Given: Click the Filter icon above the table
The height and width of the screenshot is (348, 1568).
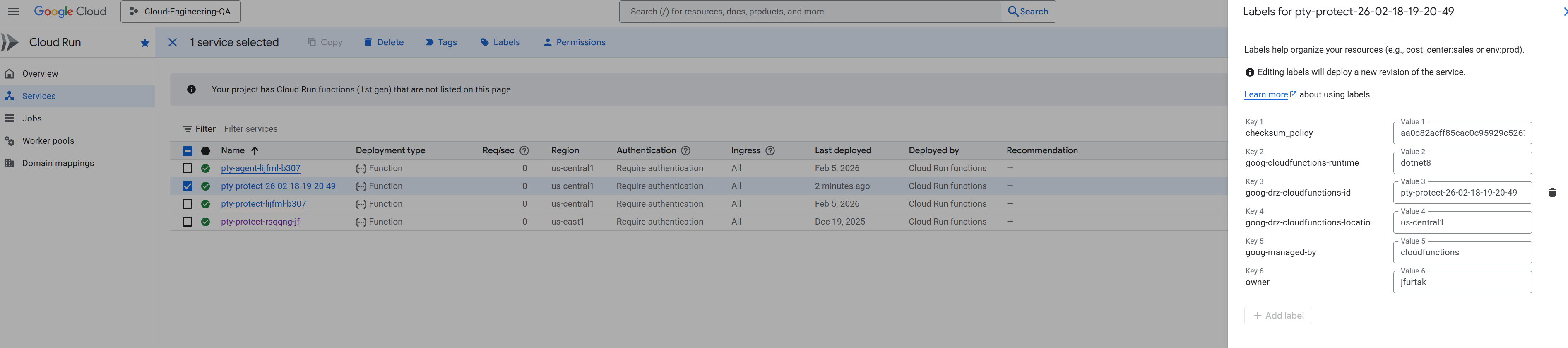Looking at the screenshot, I should pos(188,129).
